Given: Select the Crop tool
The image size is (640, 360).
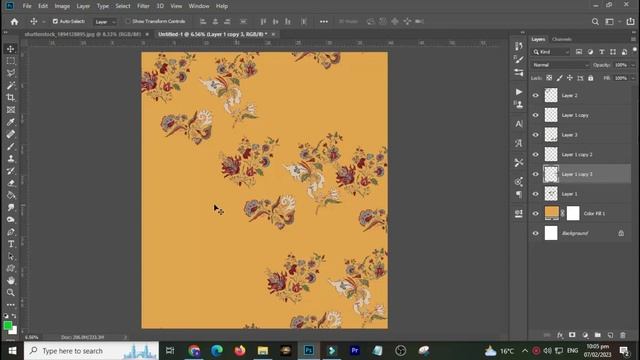Looking at the screenshot, I should (11, 98).
